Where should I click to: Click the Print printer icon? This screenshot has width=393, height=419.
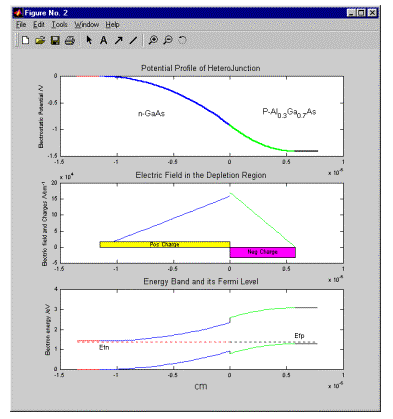[70, 40]
